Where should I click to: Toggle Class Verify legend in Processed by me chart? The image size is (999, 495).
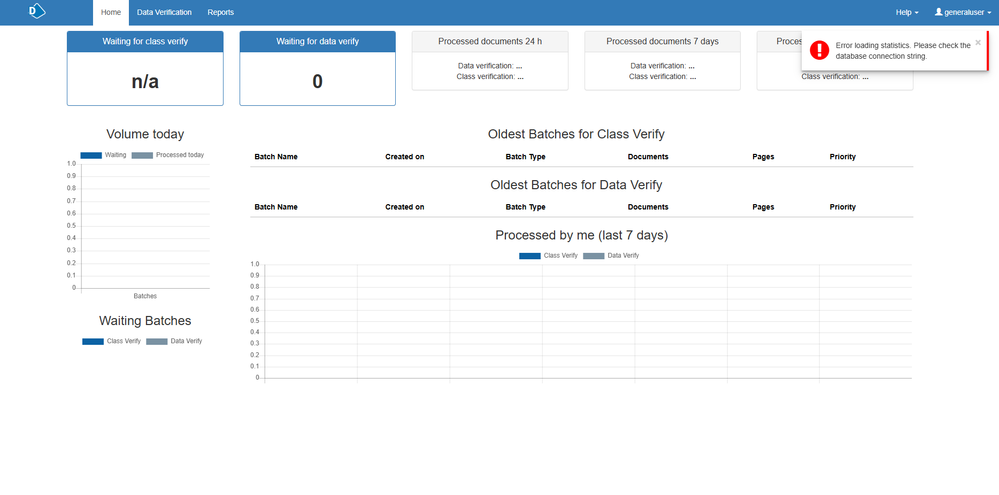pyautogui.click(x=549, y=255)
